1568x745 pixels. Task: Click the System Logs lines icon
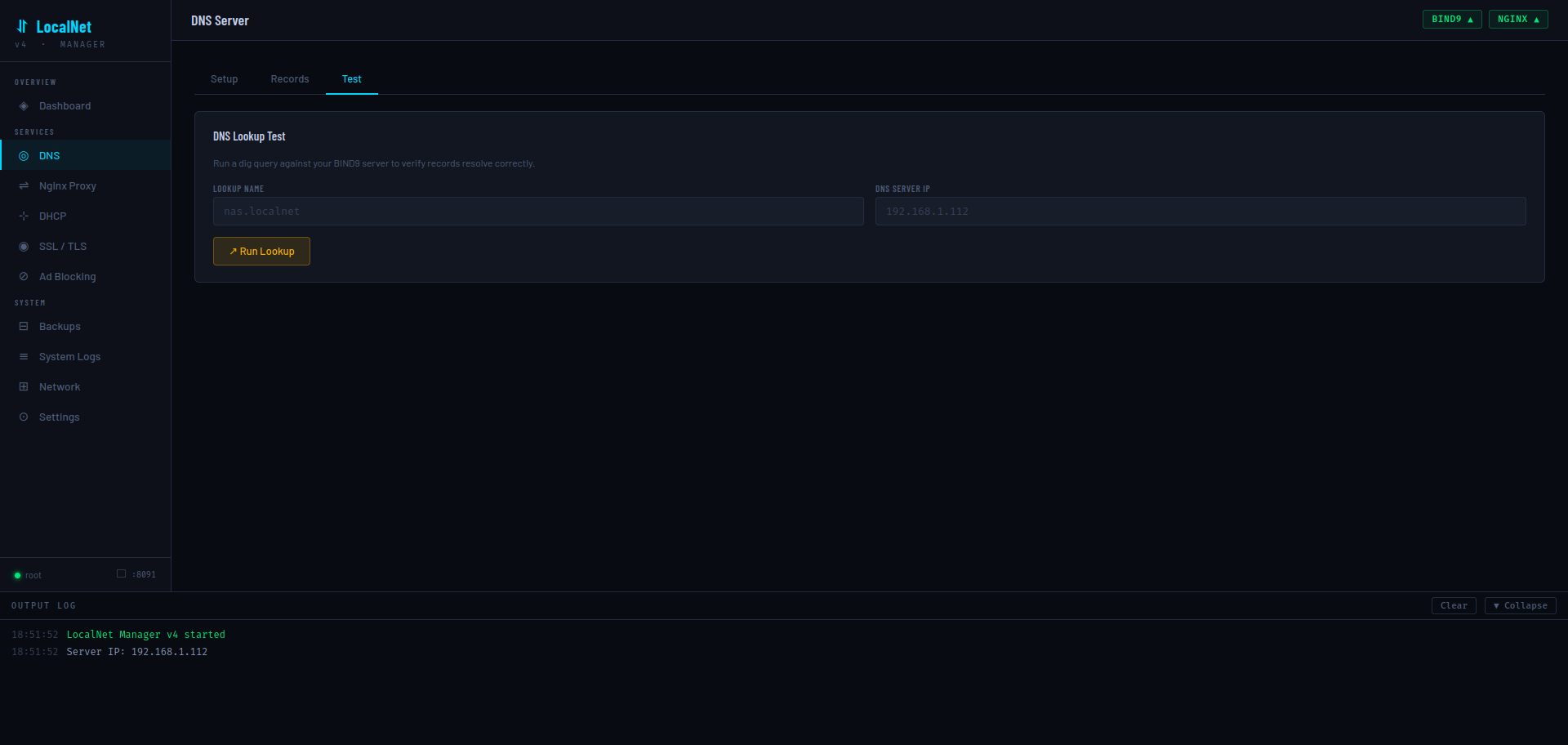(x=24, y=357)
